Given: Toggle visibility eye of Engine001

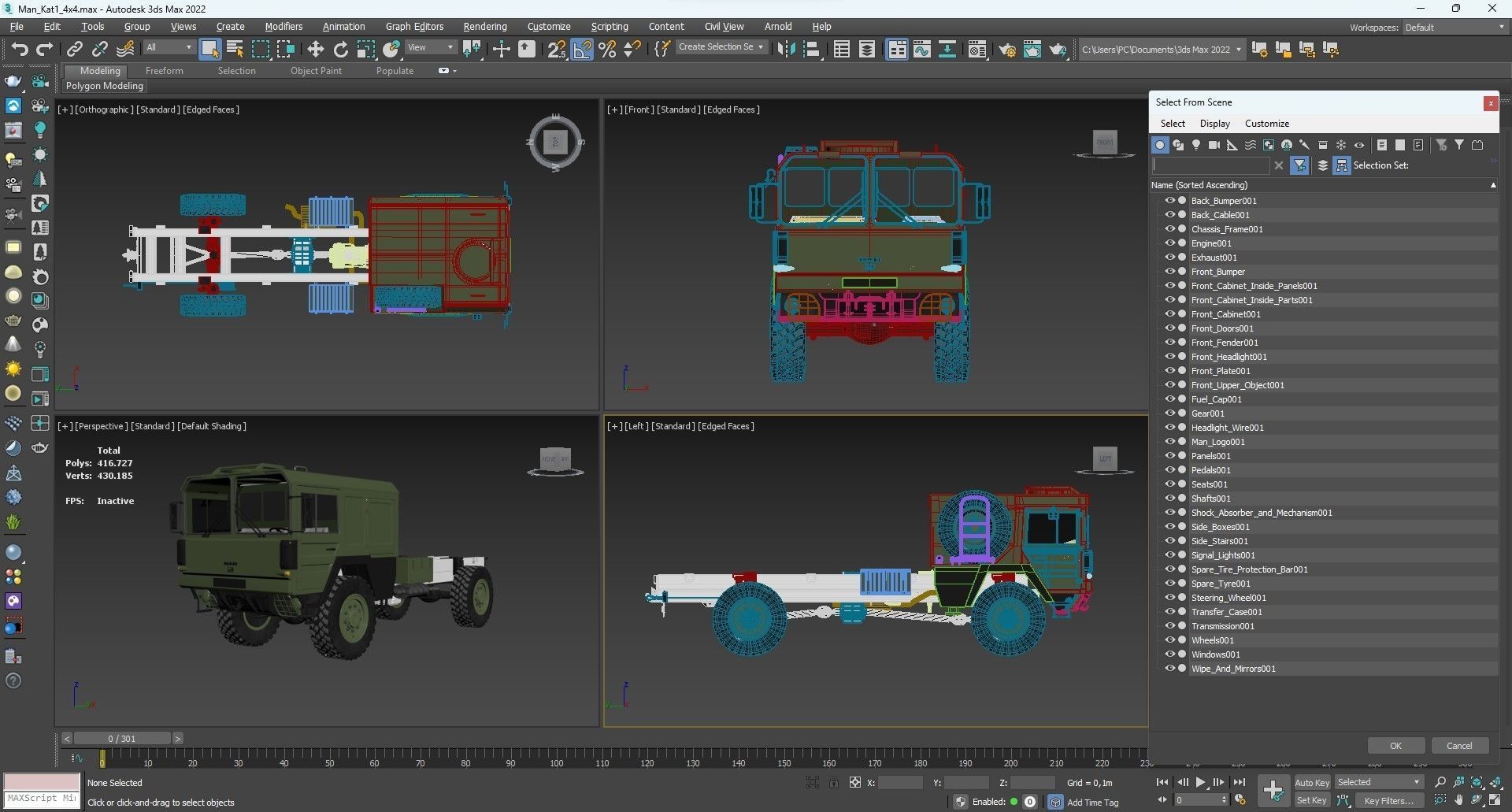Looking at the screenshot, I should click(1170, 243).
